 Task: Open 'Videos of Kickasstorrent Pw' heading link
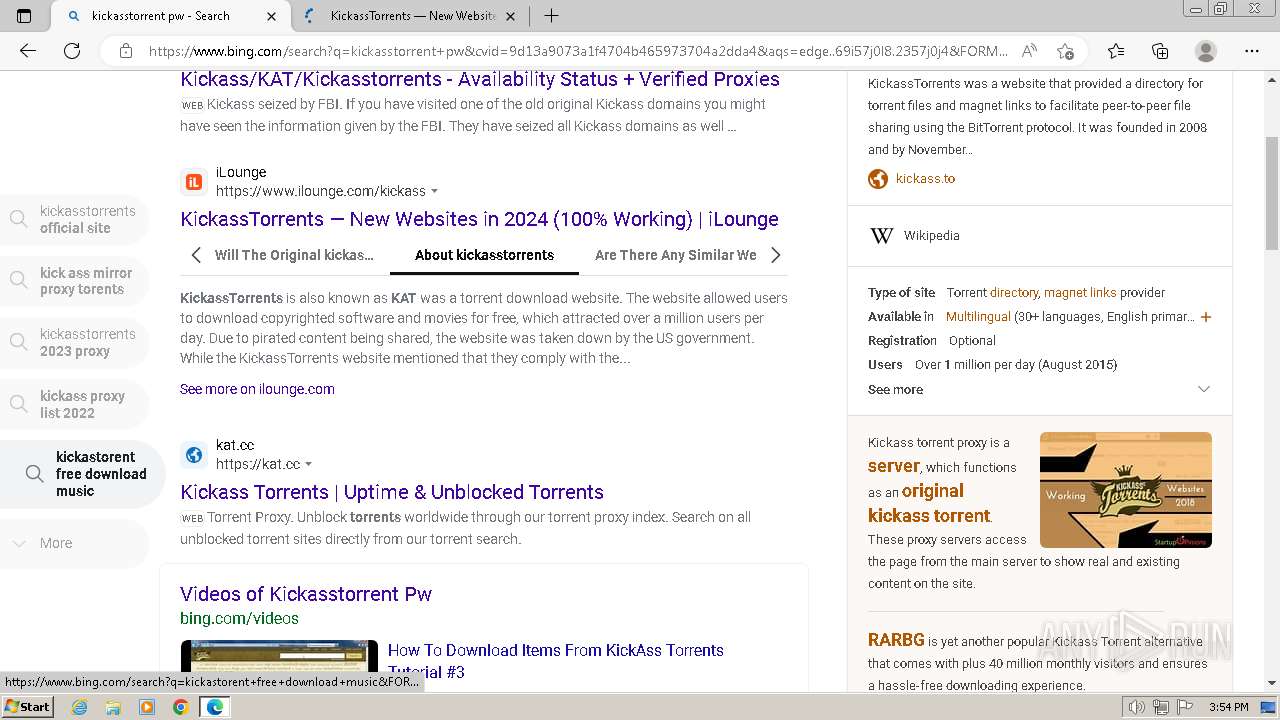point(306,594)
